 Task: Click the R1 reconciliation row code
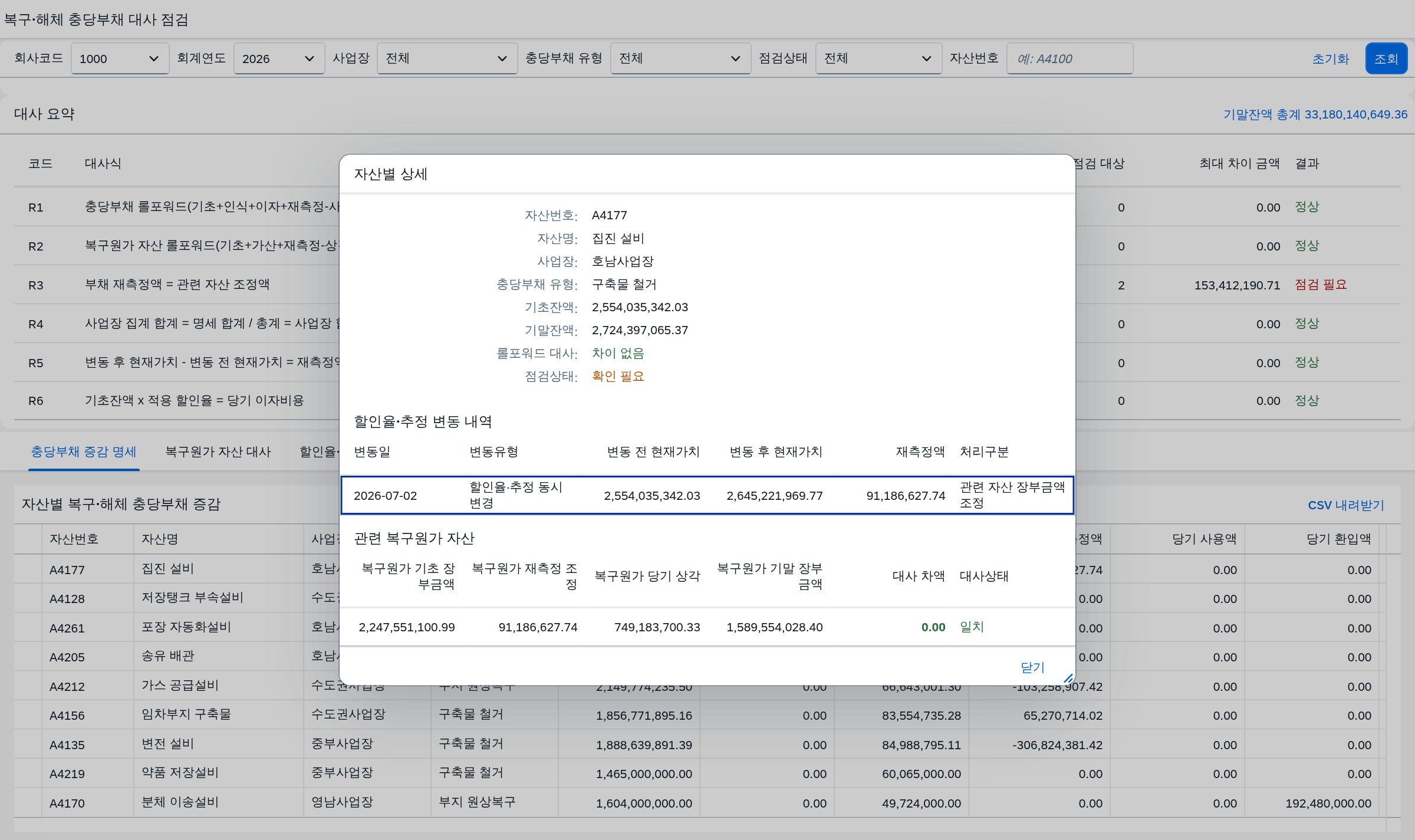click(35, 207)
